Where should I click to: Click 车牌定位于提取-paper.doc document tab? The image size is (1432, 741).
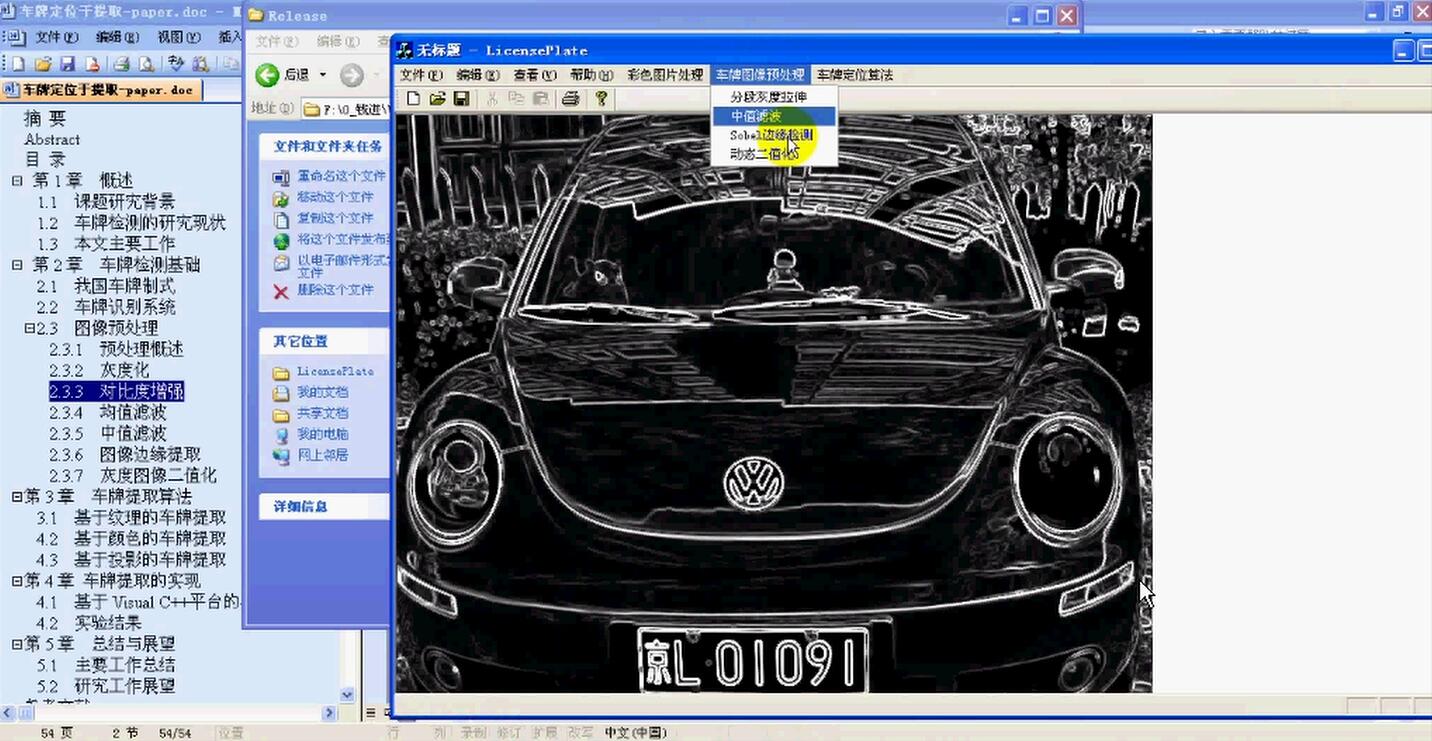101,90
